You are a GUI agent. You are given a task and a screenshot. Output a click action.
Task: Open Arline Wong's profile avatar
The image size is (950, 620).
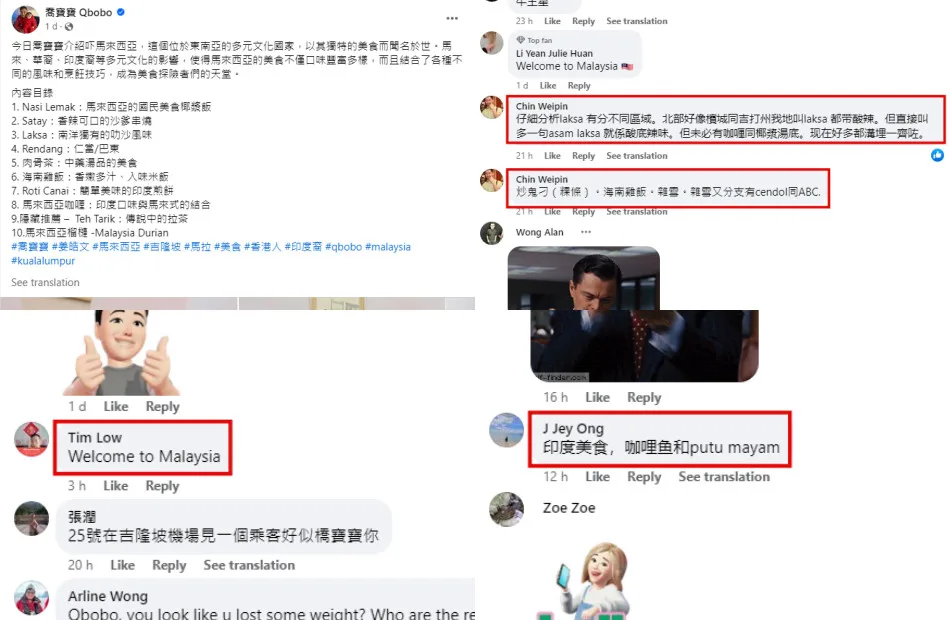click(32, 598)
